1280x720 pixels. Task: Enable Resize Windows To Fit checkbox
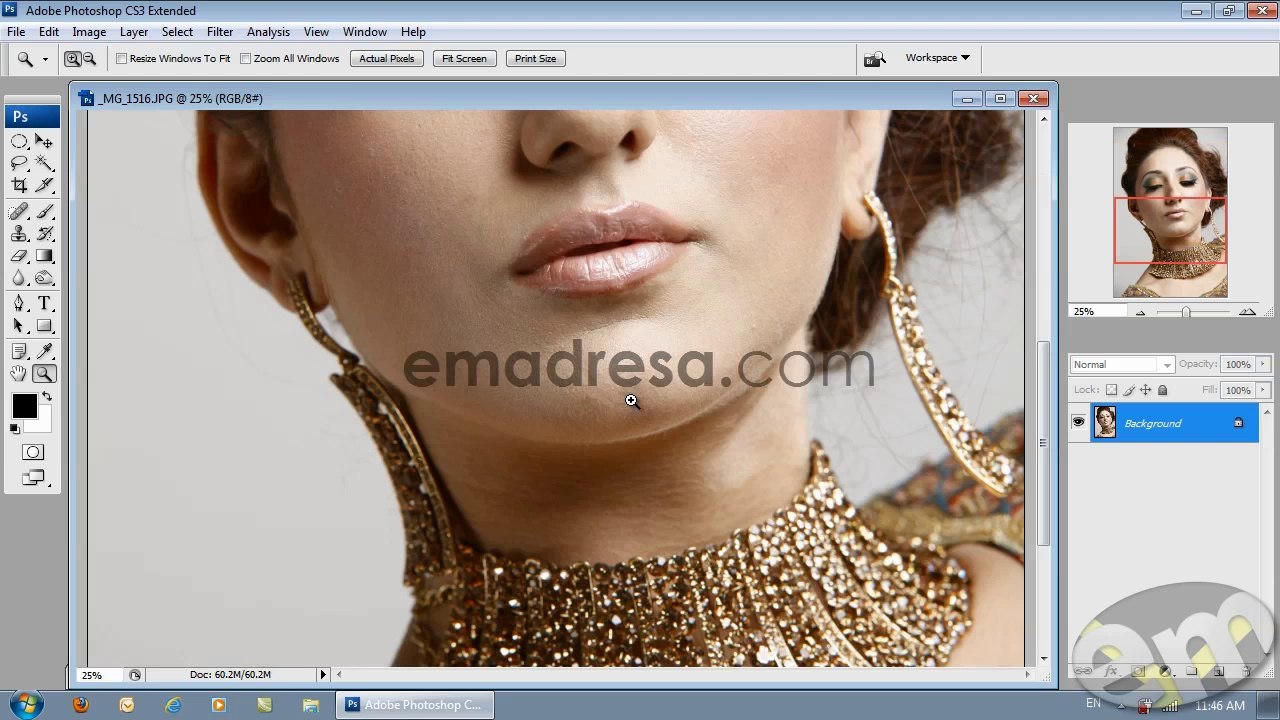click(x=122, y=59)
